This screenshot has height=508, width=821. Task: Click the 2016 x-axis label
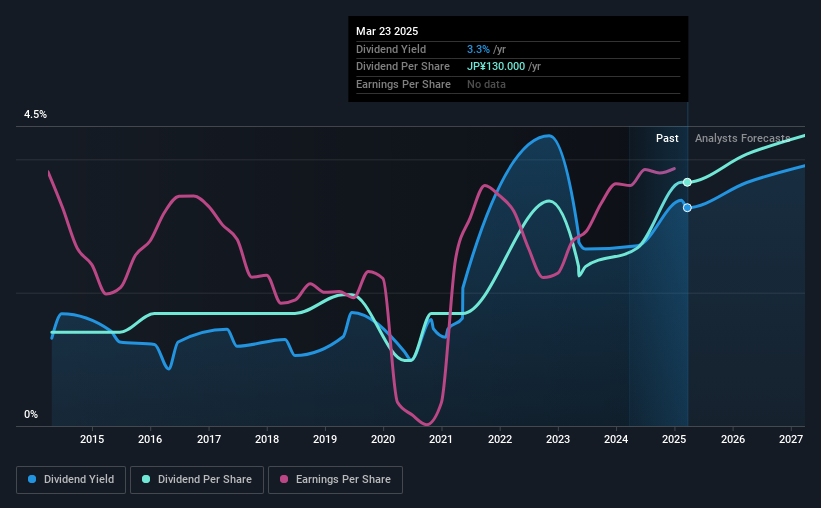[150, 439]
